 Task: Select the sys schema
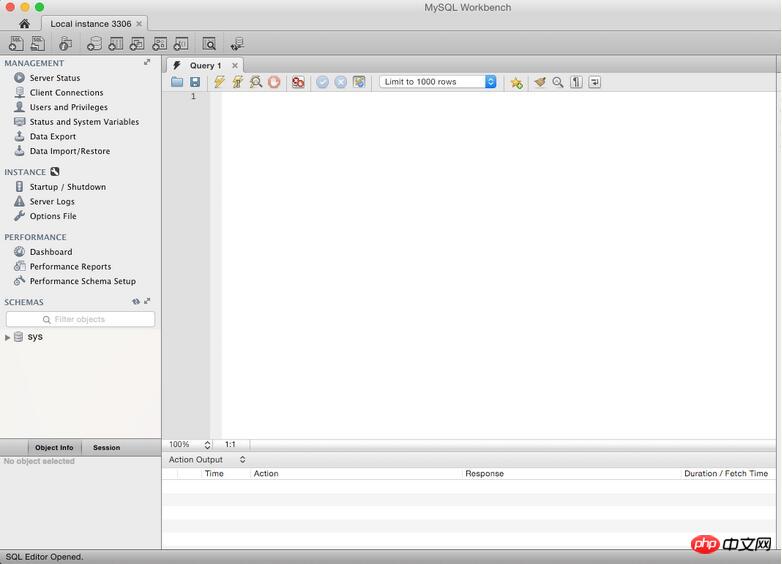click(35, 337)
